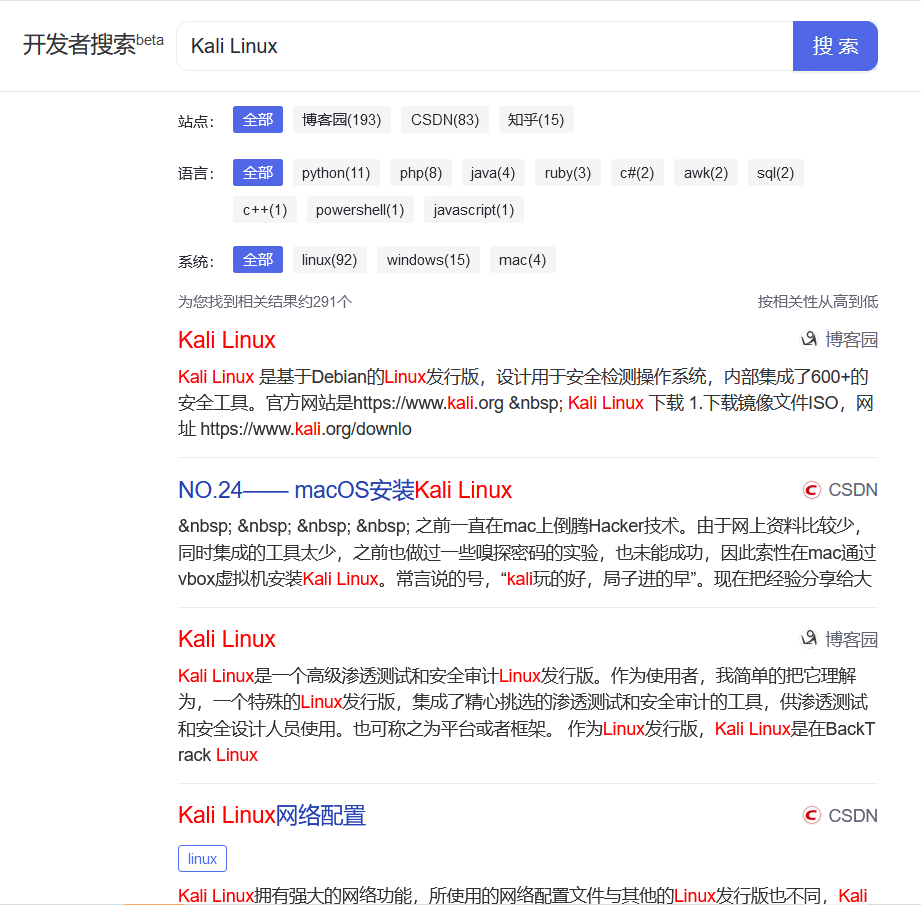Click CSDN icon beside macOS安装 result
921x905 pixels.
[x=811, y=490]
